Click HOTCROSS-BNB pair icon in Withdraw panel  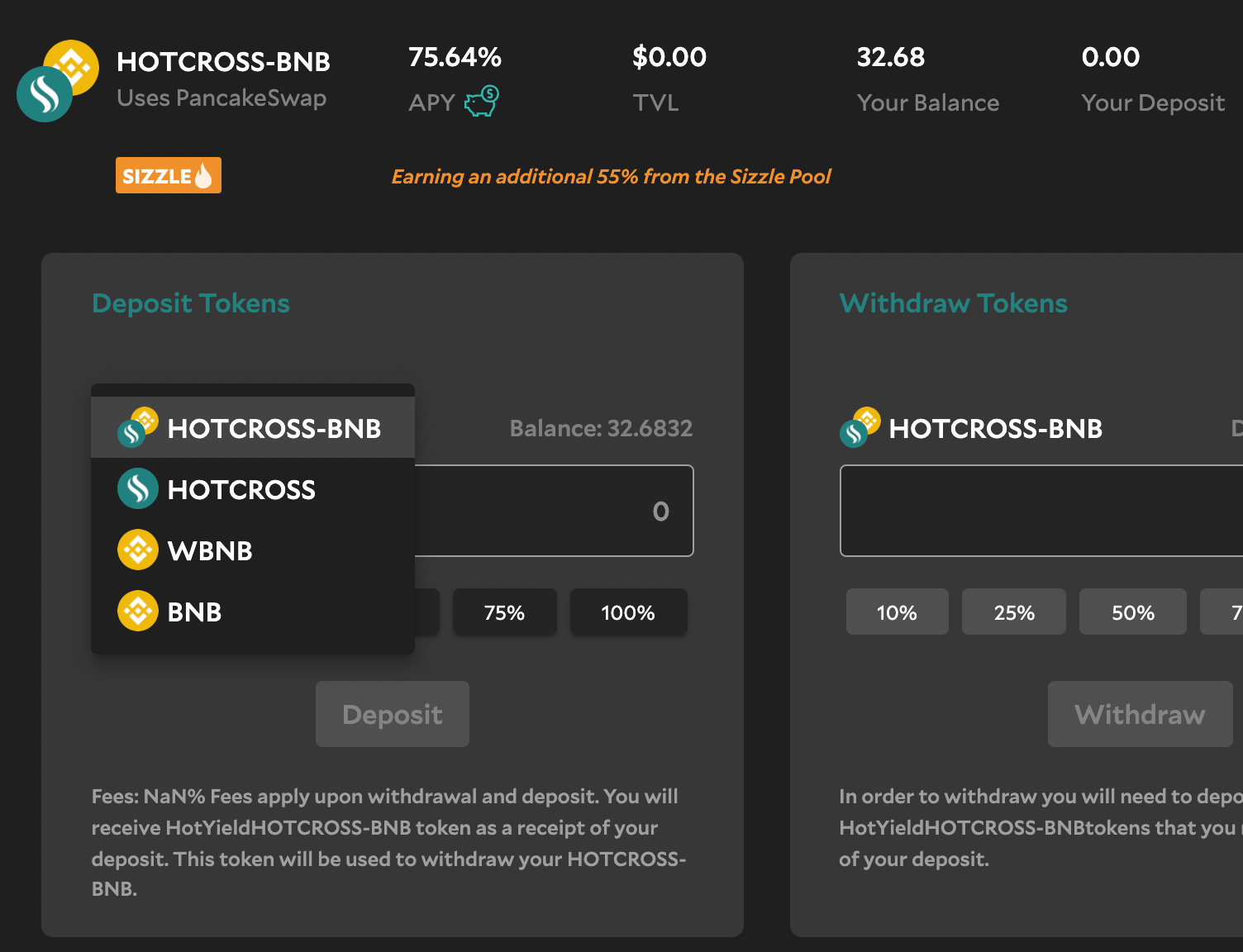click(x=860, y=427)
